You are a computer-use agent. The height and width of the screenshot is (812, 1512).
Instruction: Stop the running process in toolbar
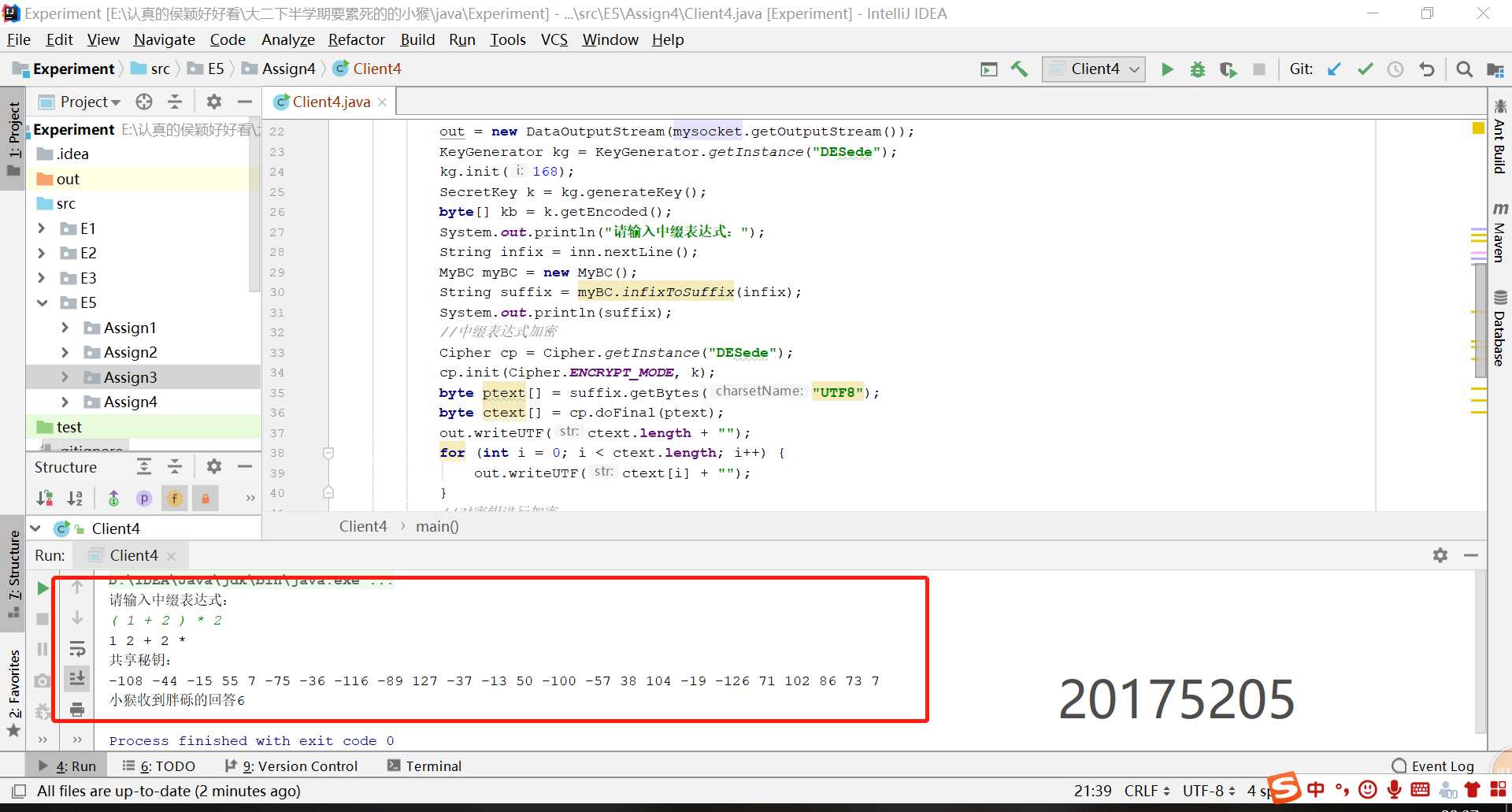tap(1259, 69)
